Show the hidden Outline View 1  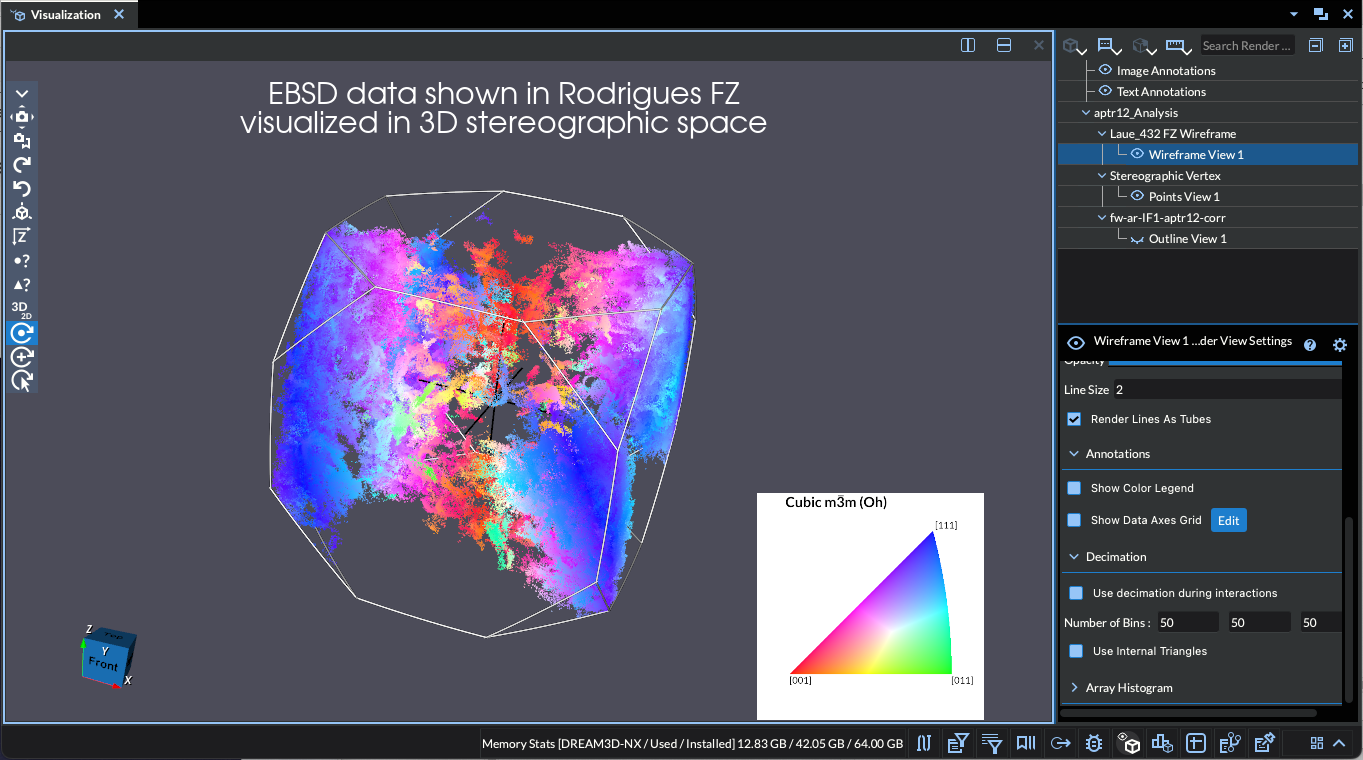(1136, 239)
